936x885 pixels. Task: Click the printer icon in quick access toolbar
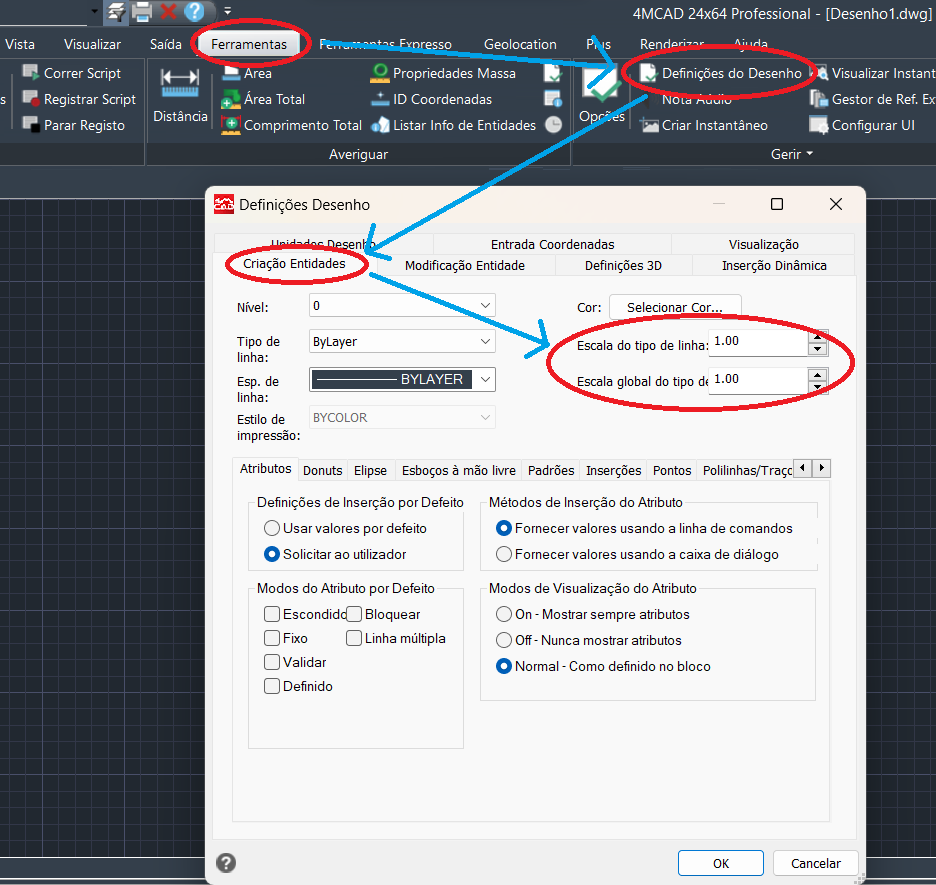coord(142,11)
